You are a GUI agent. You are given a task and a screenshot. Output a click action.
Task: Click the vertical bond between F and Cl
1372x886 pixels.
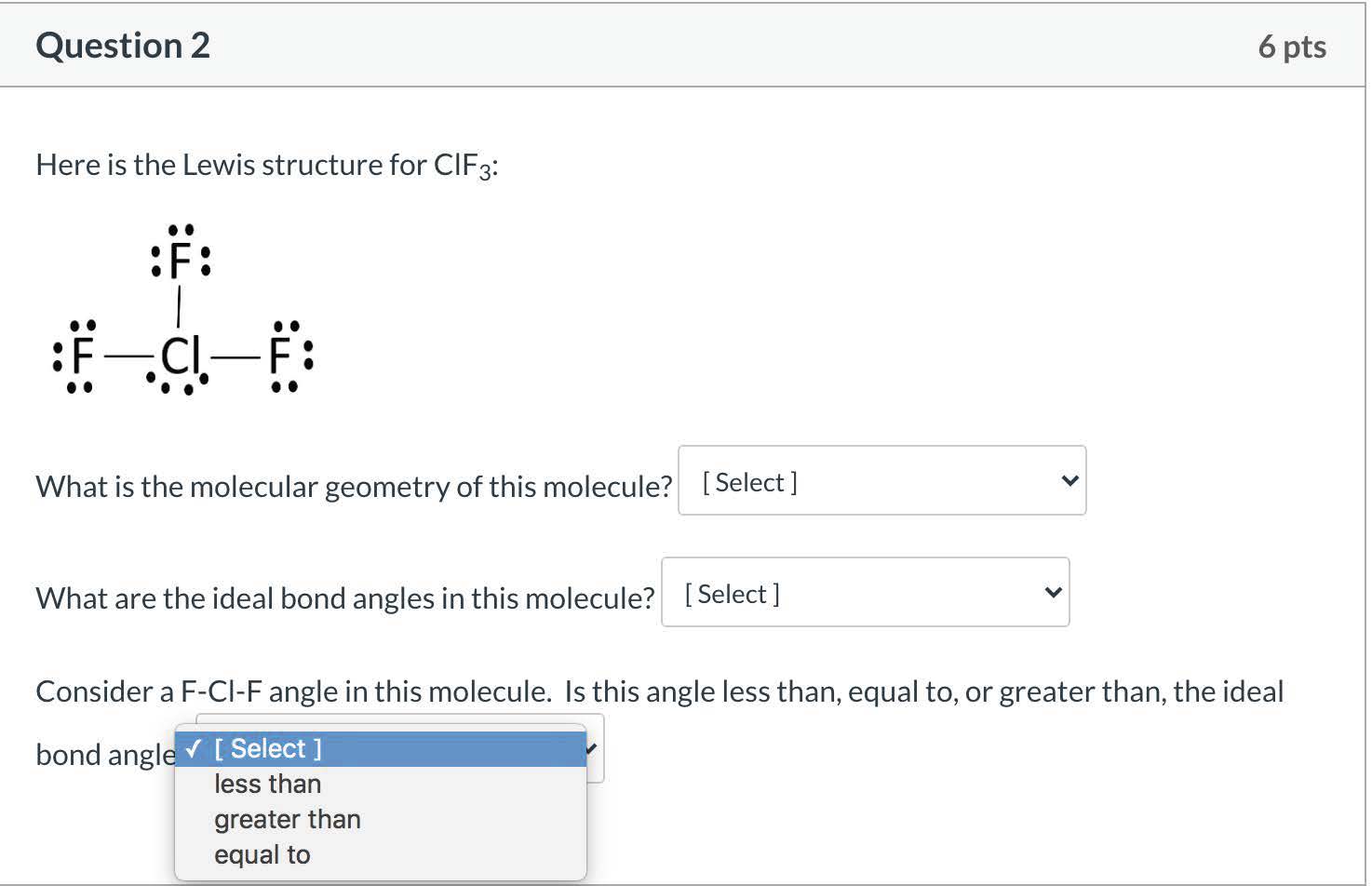click(179, 308)
